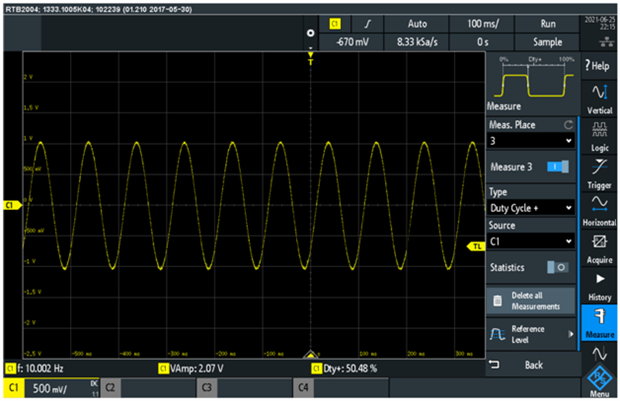
Task: Expand the Type dropdown showing Duty Cycle +
Action: pos(530,207)
